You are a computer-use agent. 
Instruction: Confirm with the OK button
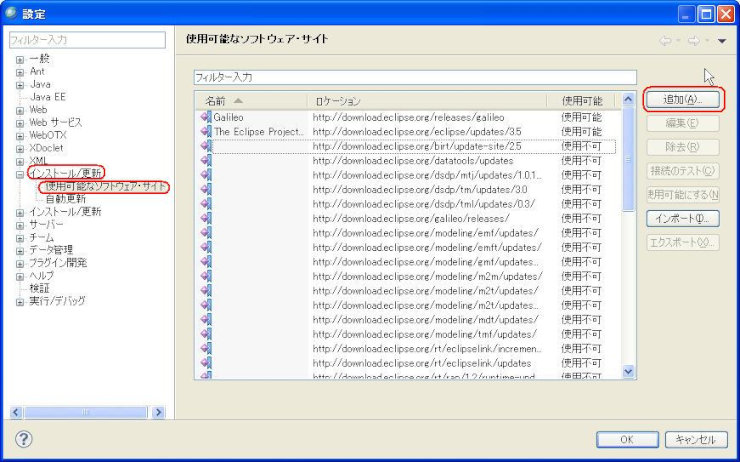(626, 440)
